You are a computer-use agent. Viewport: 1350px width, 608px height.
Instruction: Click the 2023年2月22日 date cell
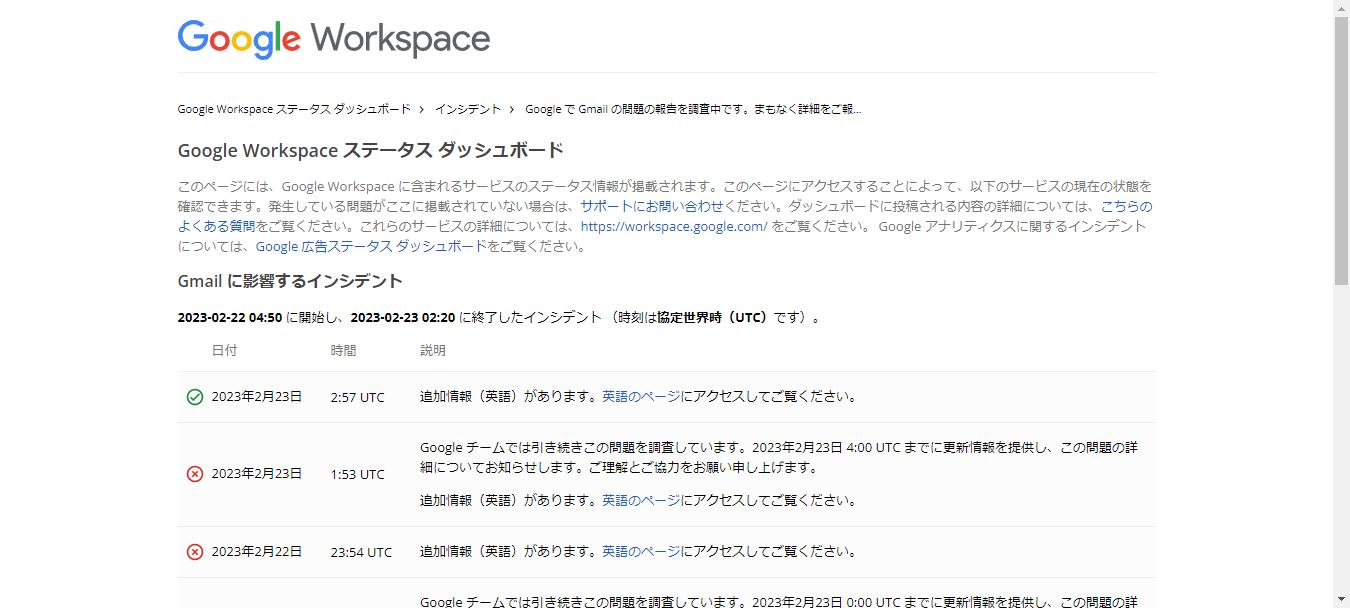tap(257, 551)
